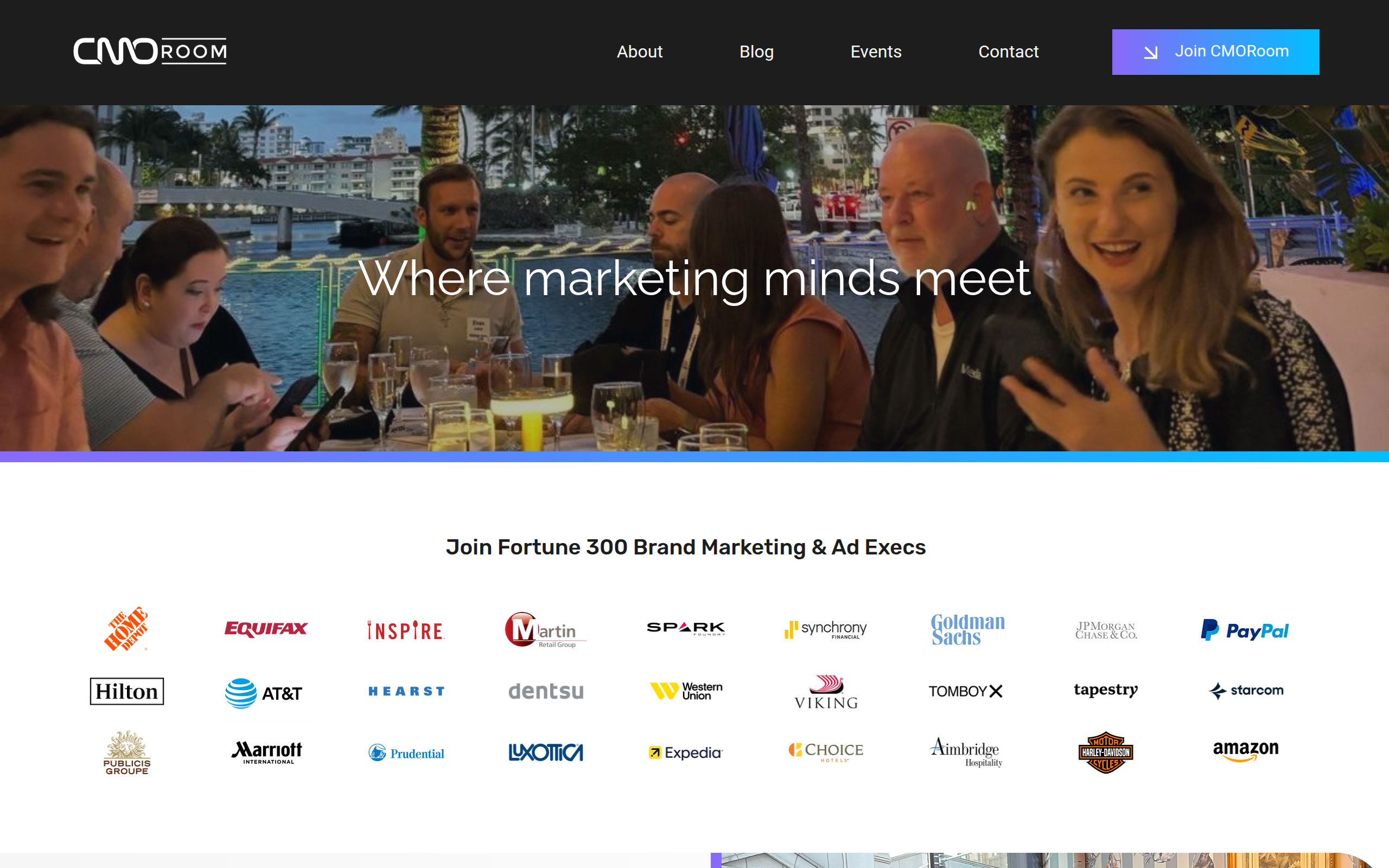Click the Inspire logo
The height and width of the screenshot is (868, 1389).
click(406, 630)
